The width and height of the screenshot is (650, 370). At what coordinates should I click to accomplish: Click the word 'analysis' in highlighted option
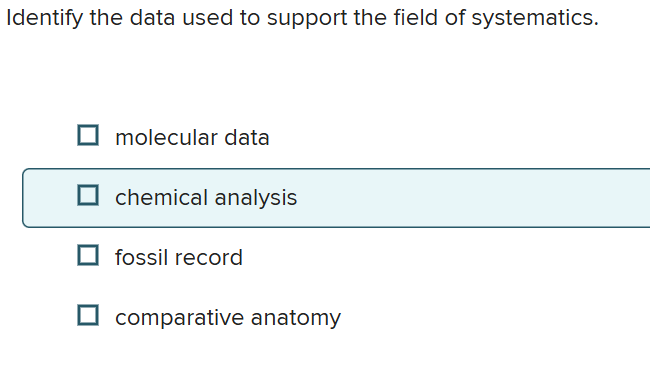pos(256,198)
